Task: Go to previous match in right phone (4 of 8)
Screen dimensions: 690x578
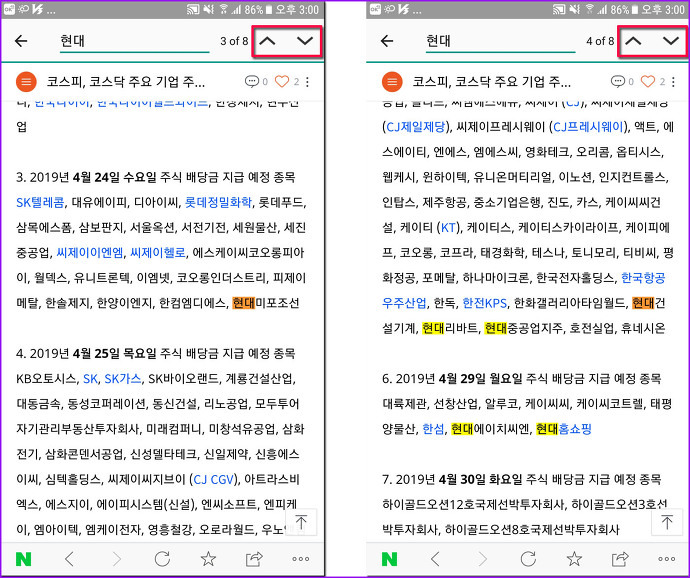Action: click(x=633, y=41)
